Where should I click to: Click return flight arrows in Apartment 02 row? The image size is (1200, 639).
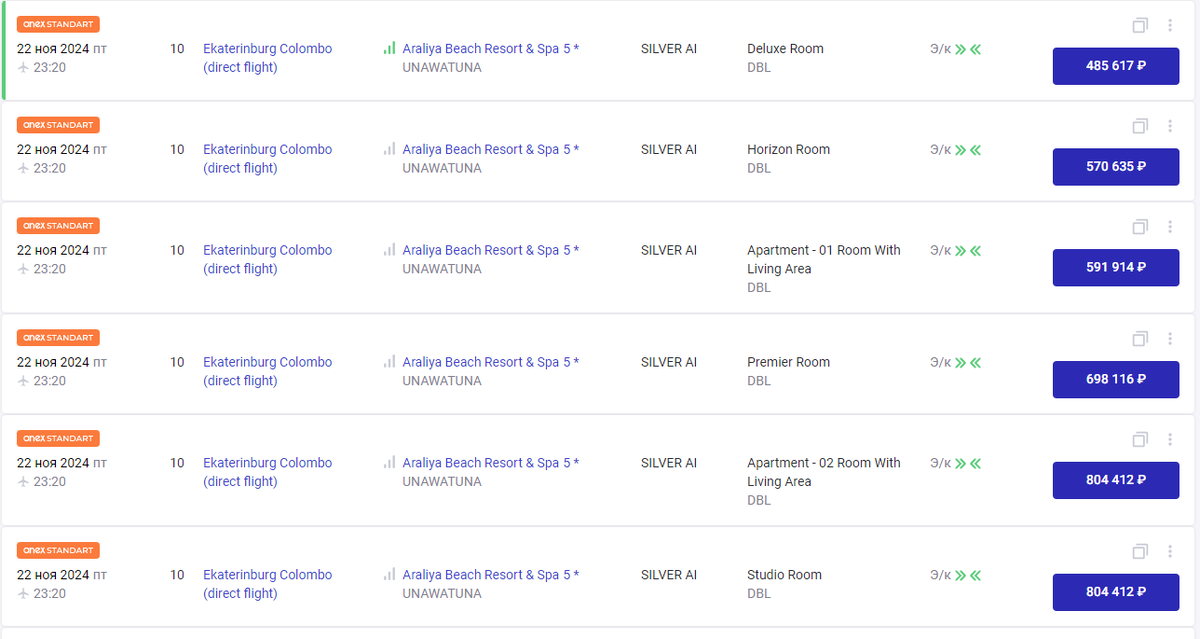975,464
